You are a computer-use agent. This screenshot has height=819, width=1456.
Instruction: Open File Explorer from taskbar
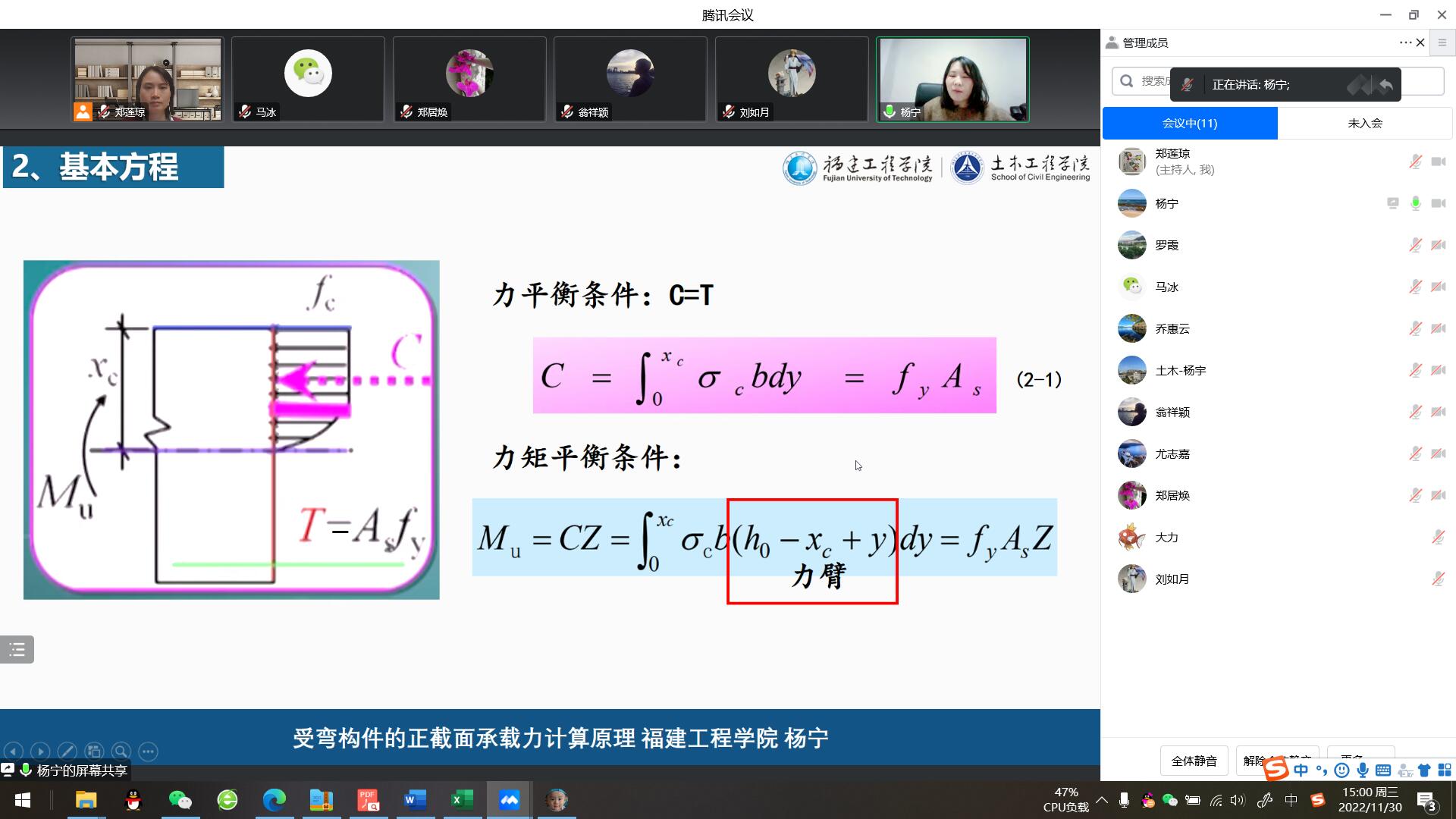pos(86,800)
